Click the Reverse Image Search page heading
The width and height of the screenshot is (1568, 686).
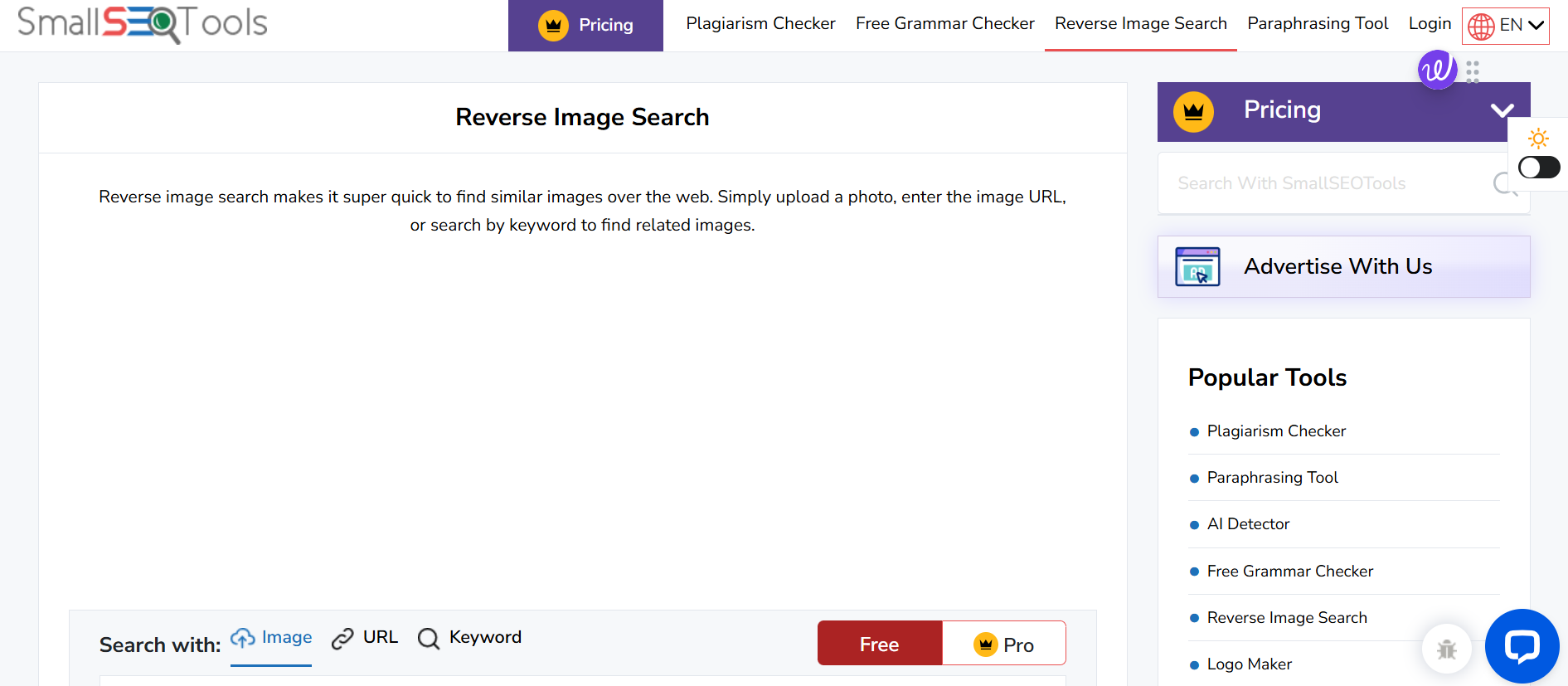coord(582,117)
